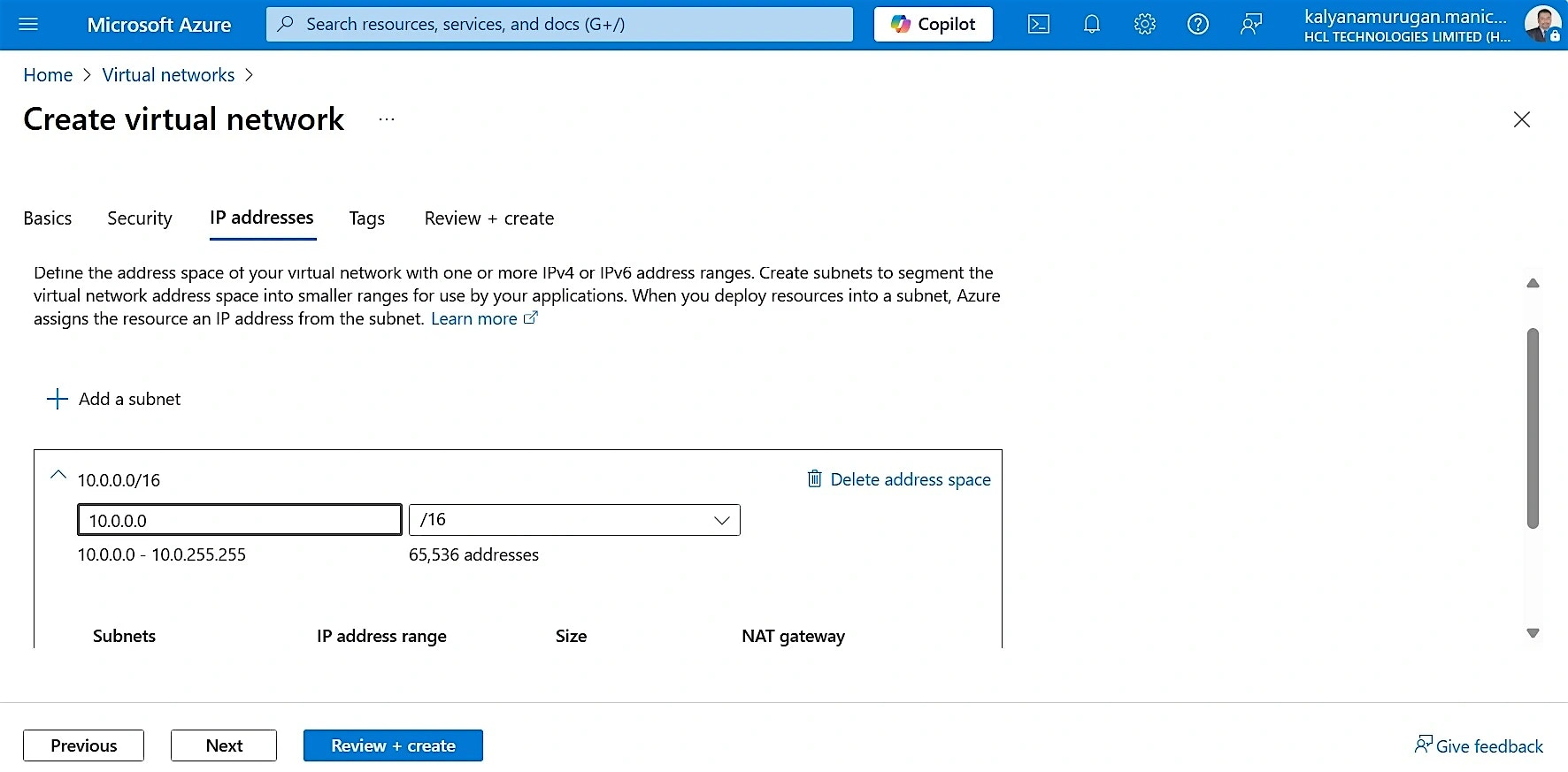Image resolution: width=1568 pixels, height=772 pixels.
Task: Launch Cloud Shell from the top bar
Action: tap(1038, 24)
